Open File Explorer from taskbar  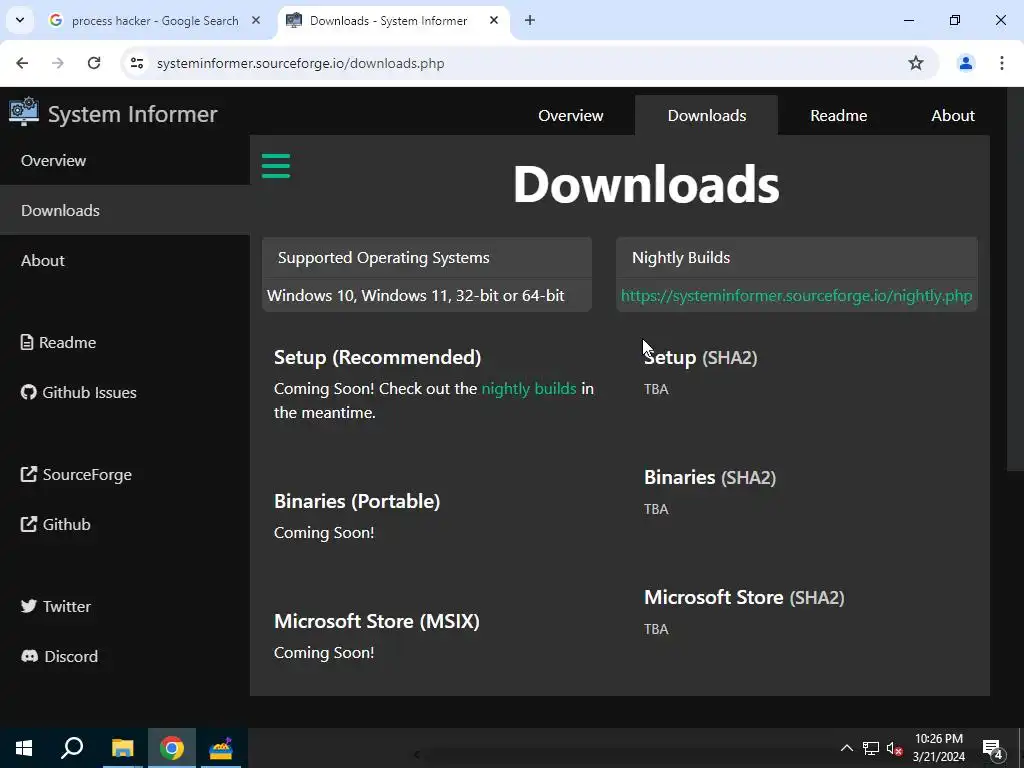coord(122,748)
